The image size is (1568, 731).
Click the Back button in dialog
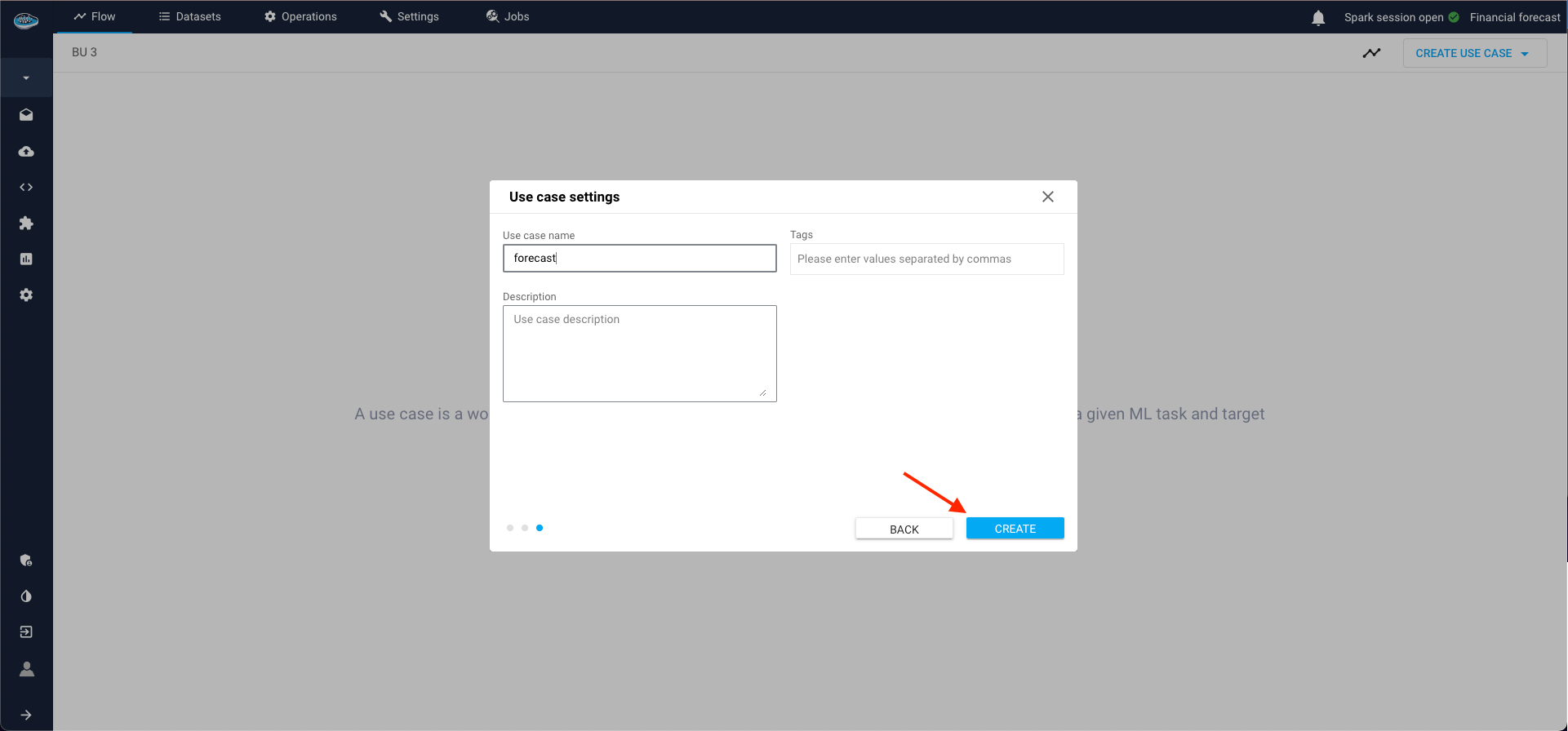(x=904, y=529)
